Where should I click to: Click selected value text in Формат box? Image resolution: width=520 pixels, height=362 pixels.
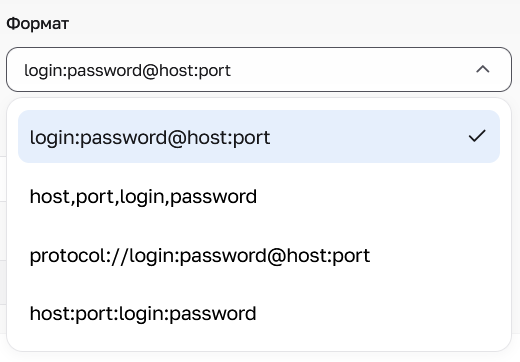tap(127, 71)
